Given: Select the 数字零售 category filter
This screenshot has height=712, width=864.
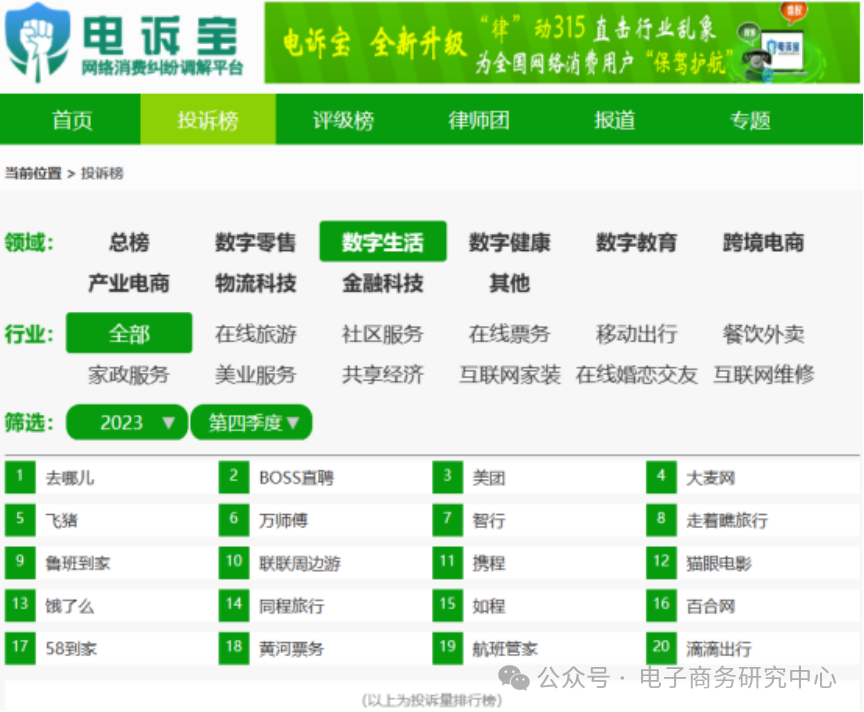Looking at the screenshot, I should (x=253, y=242).
